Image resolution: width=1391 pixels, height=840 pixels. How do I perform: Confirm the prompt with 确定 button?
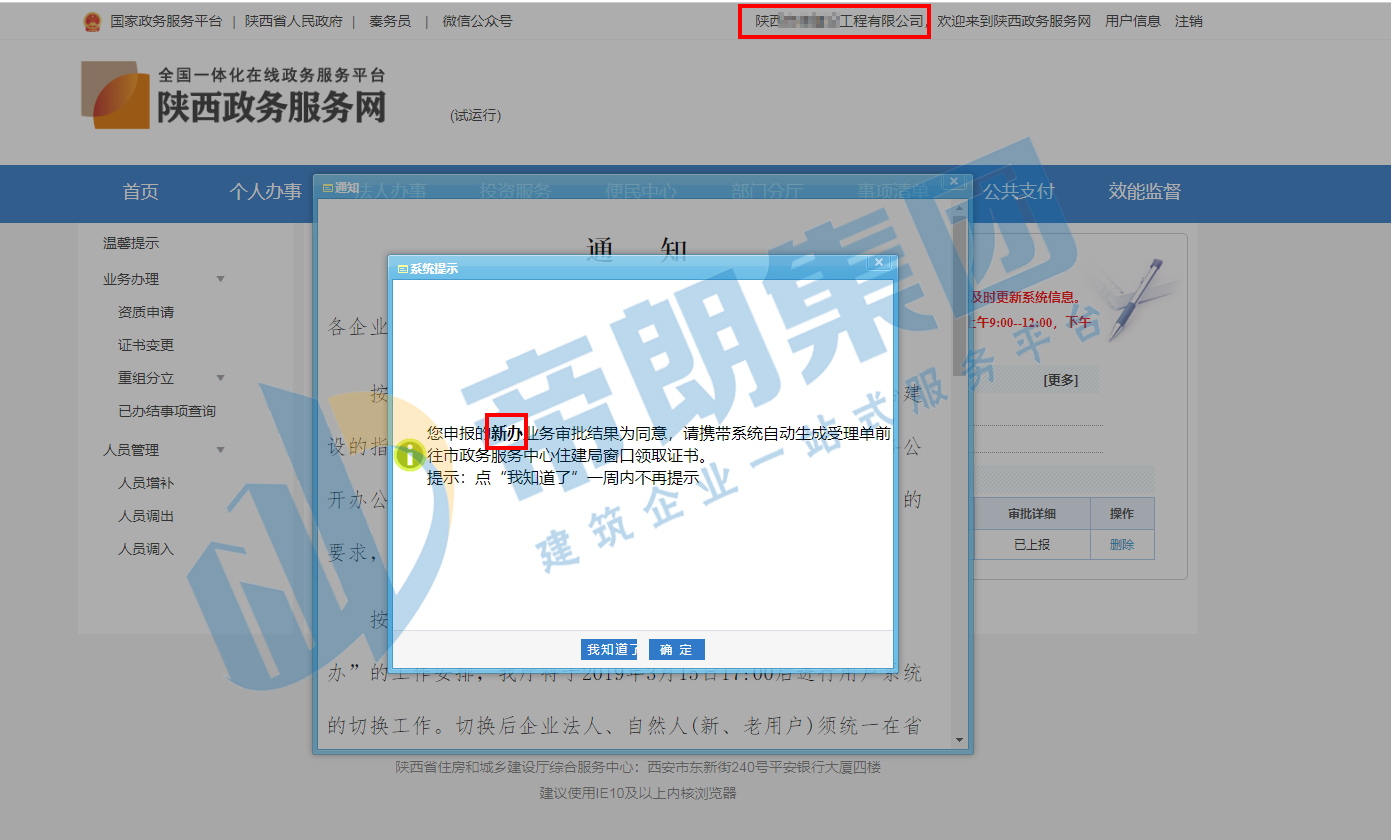click(677, 650)
